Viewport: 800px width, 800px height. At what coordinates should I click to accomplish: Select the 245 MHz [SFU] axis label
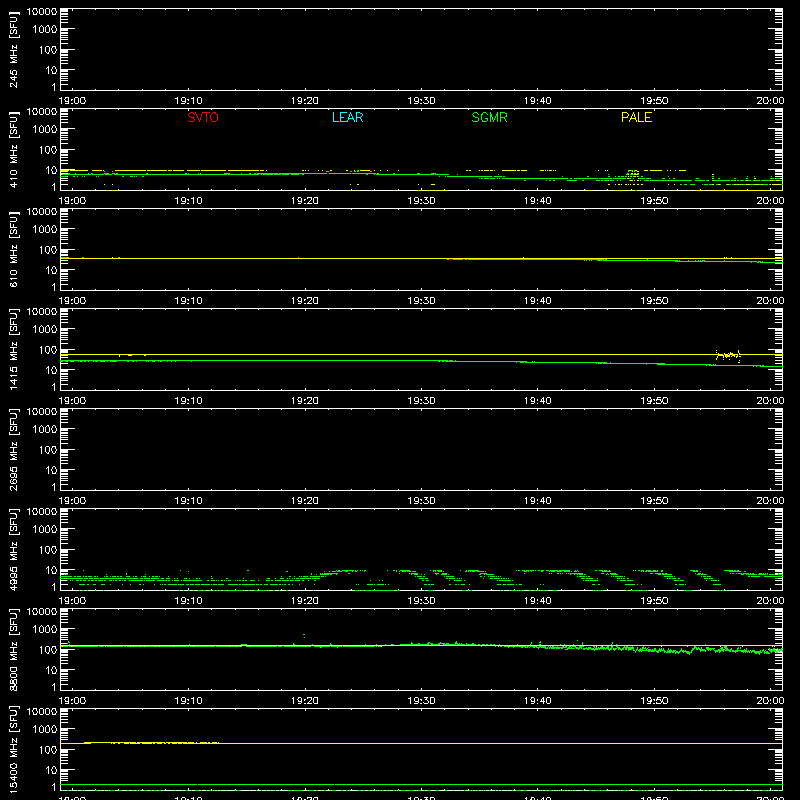coord(13,49)
